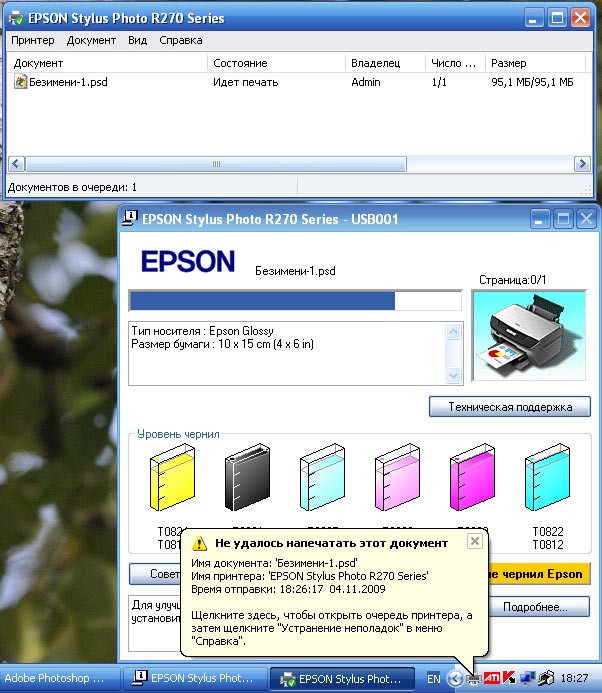This screenshot has height=693, width=602.
Task: Click the Admin owner cell
Action: (x=366, y=82)
